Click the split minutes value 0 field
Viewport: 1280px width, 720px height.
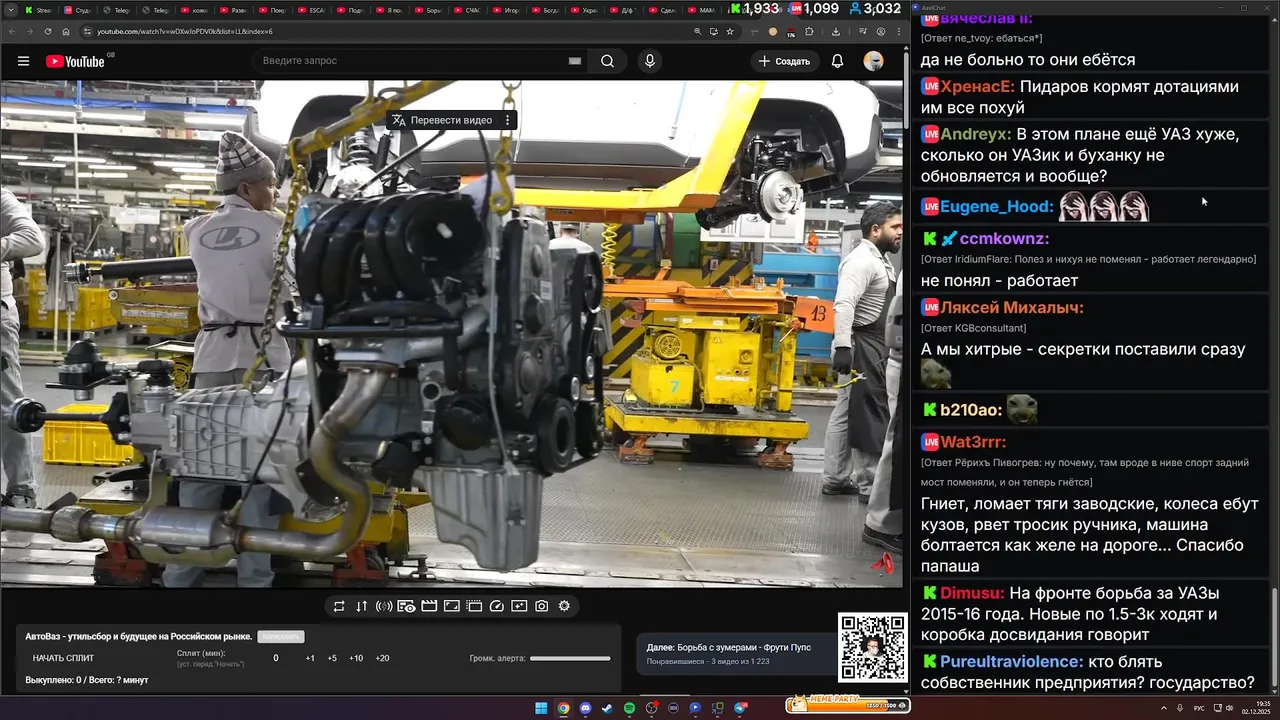pyautogui.click(x=276, y=658)
